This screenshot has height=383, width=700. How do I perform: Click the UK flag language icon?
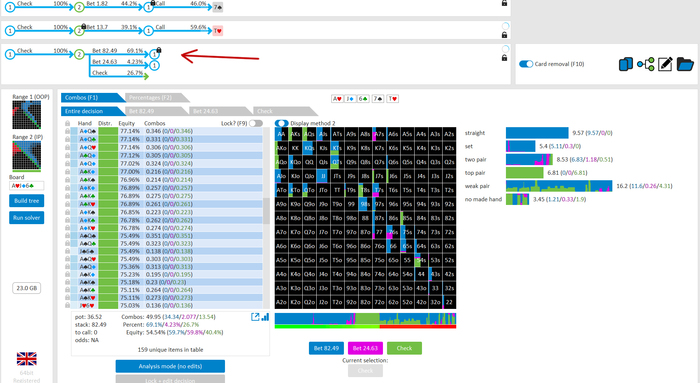tap(26, 359)
